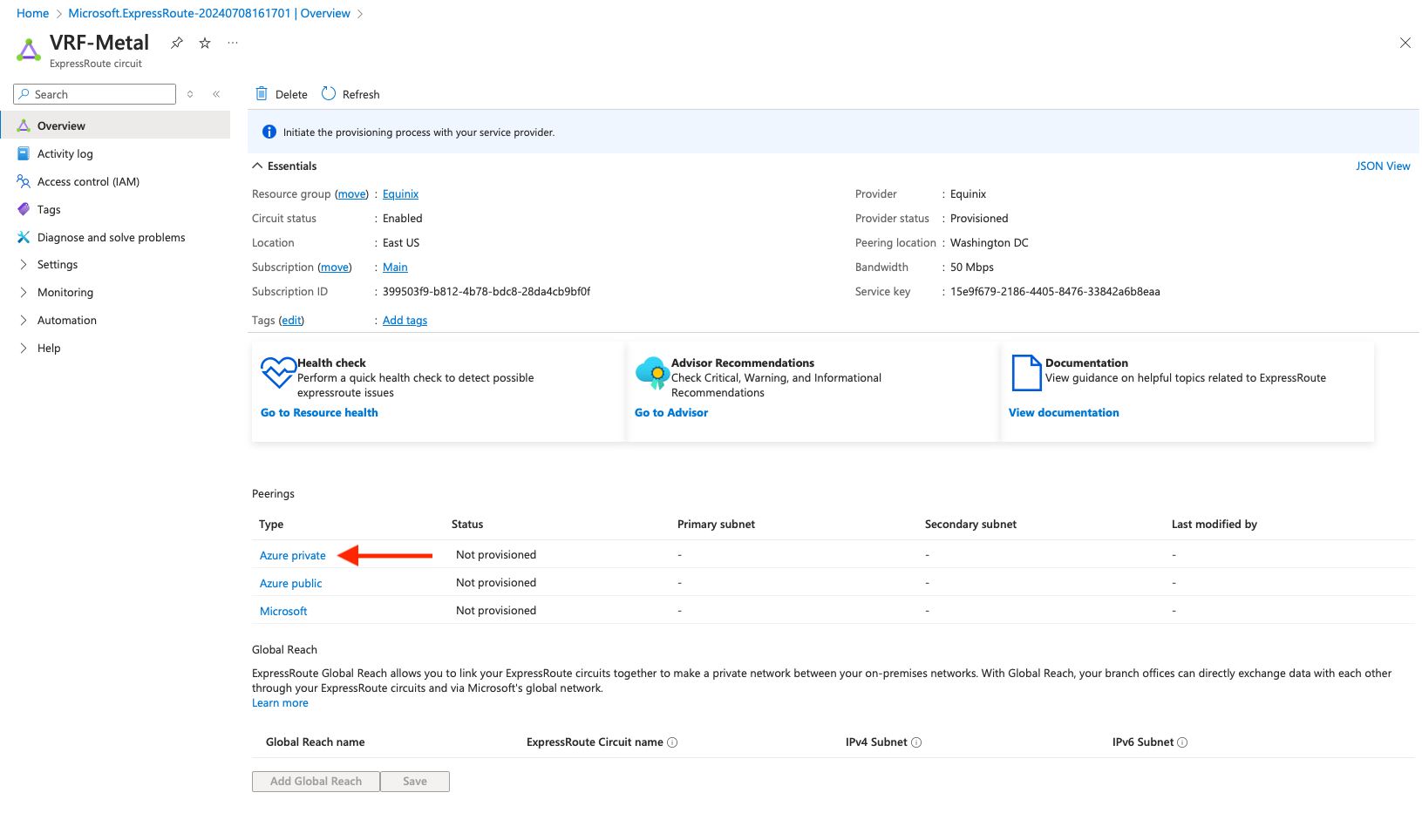Click Add tags link
Image resolution: width=1422 pixels, height=840 pixels.
(405, 321)
